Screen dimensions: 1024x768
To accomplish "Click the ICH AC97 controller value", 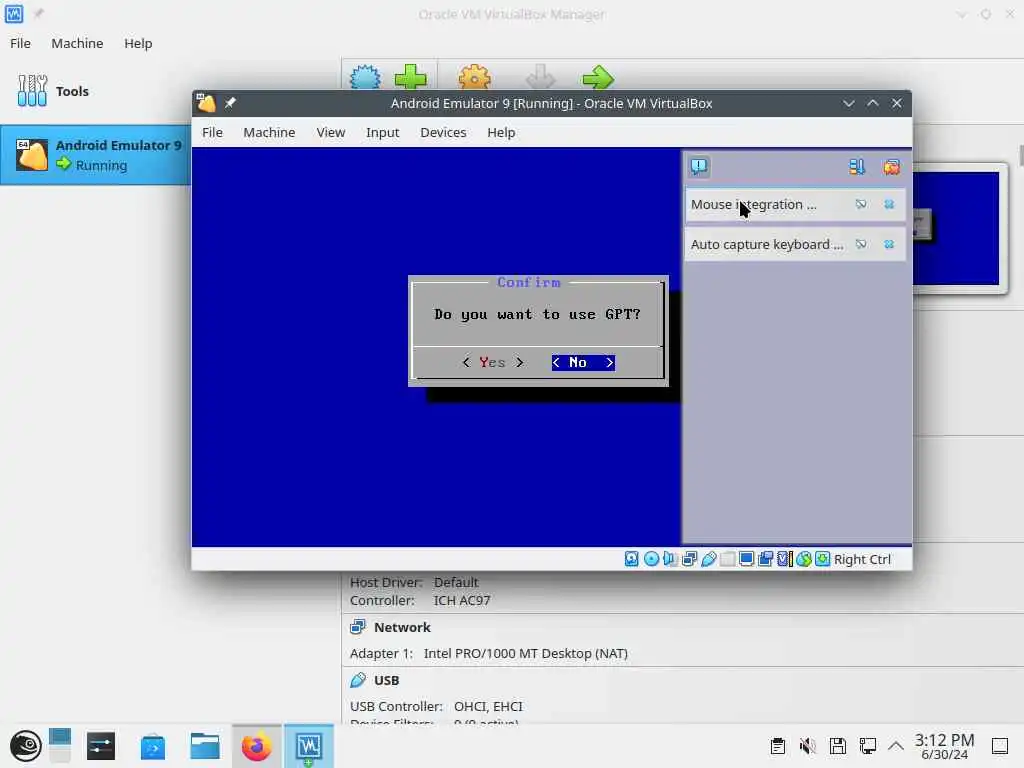I will click(x=462, y=600).
